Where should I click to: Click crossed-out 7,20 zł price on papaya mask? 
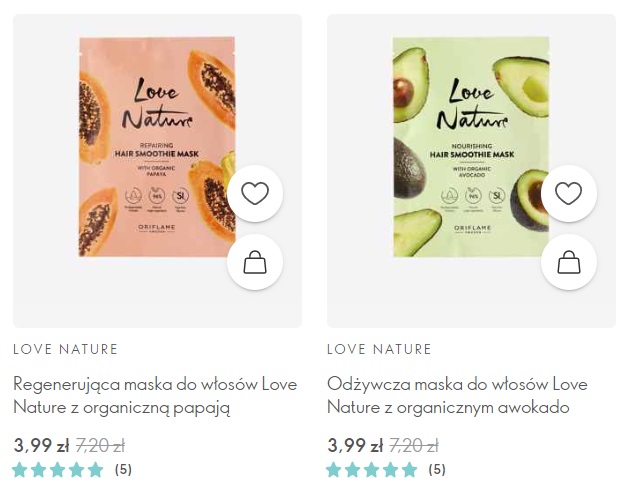tap(100, 446)
